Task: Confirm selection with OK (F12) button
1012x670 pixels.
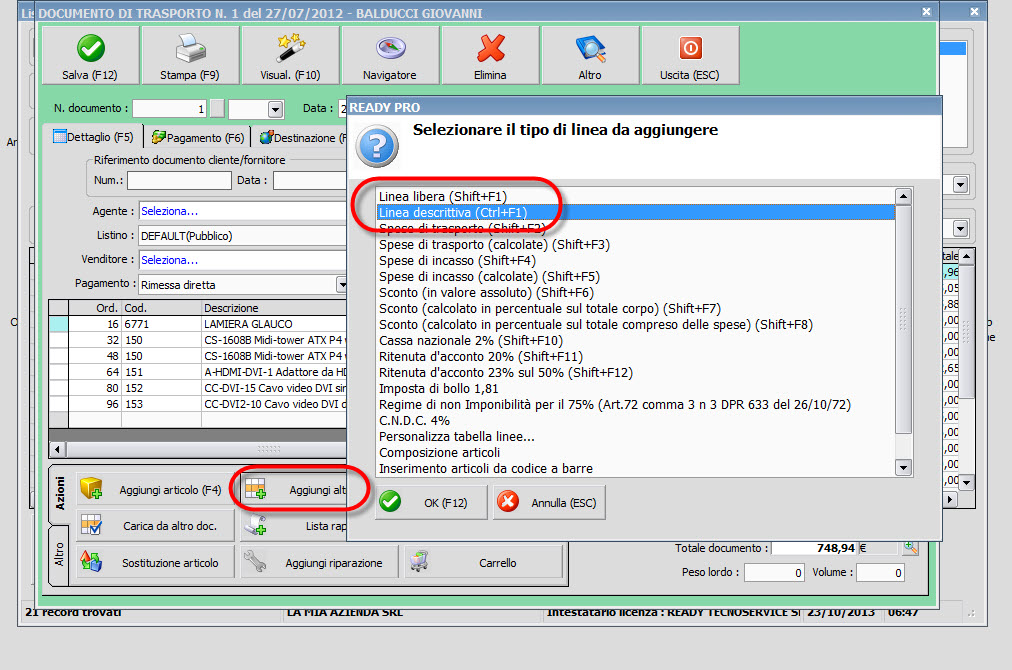Action: click(x=430, y=502)
